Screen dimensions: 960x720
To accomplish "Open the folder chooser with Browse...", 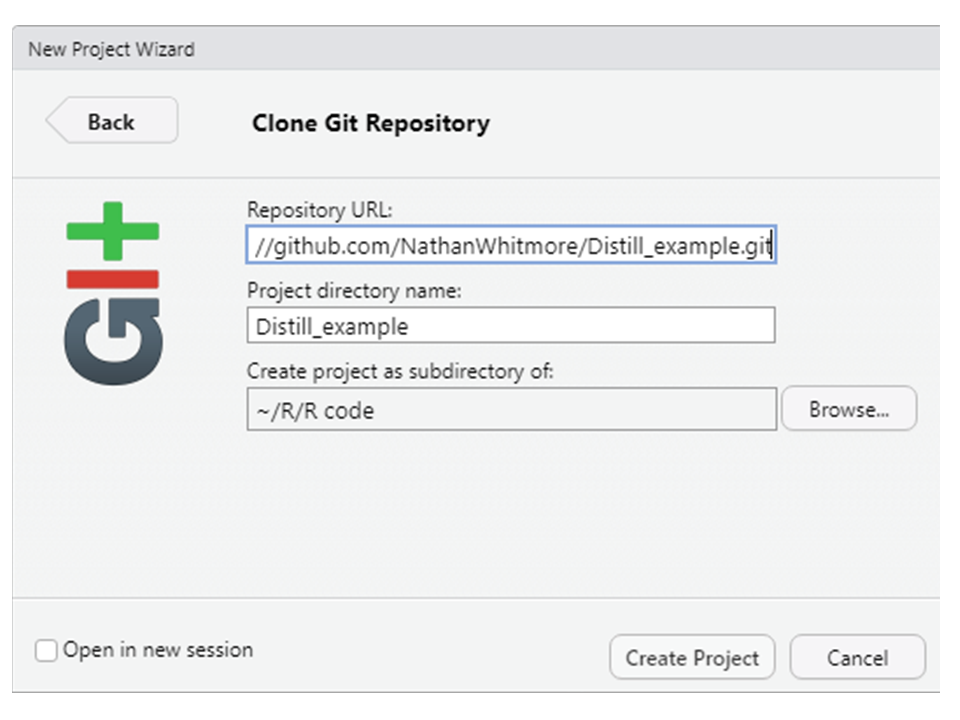I will [849, 409].
